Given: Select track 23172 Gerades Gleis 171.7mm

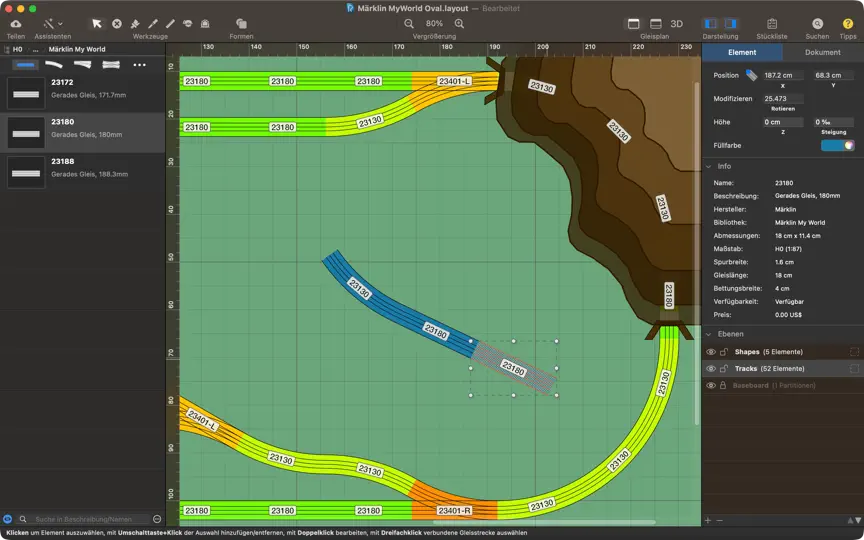Looking at the screenshot, I should coord(83,93).
